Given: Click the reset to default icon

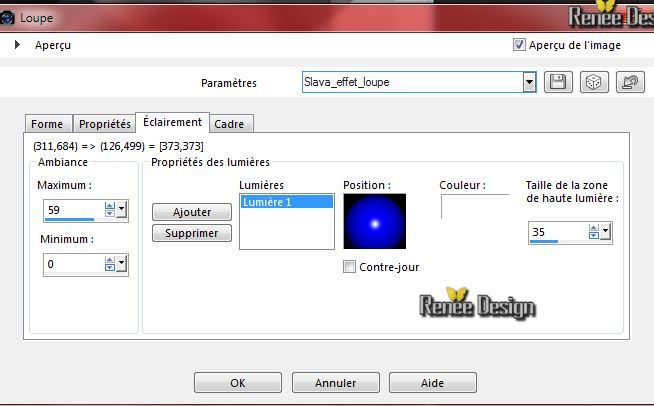Looking at the screenshot, I should [630, 82].
